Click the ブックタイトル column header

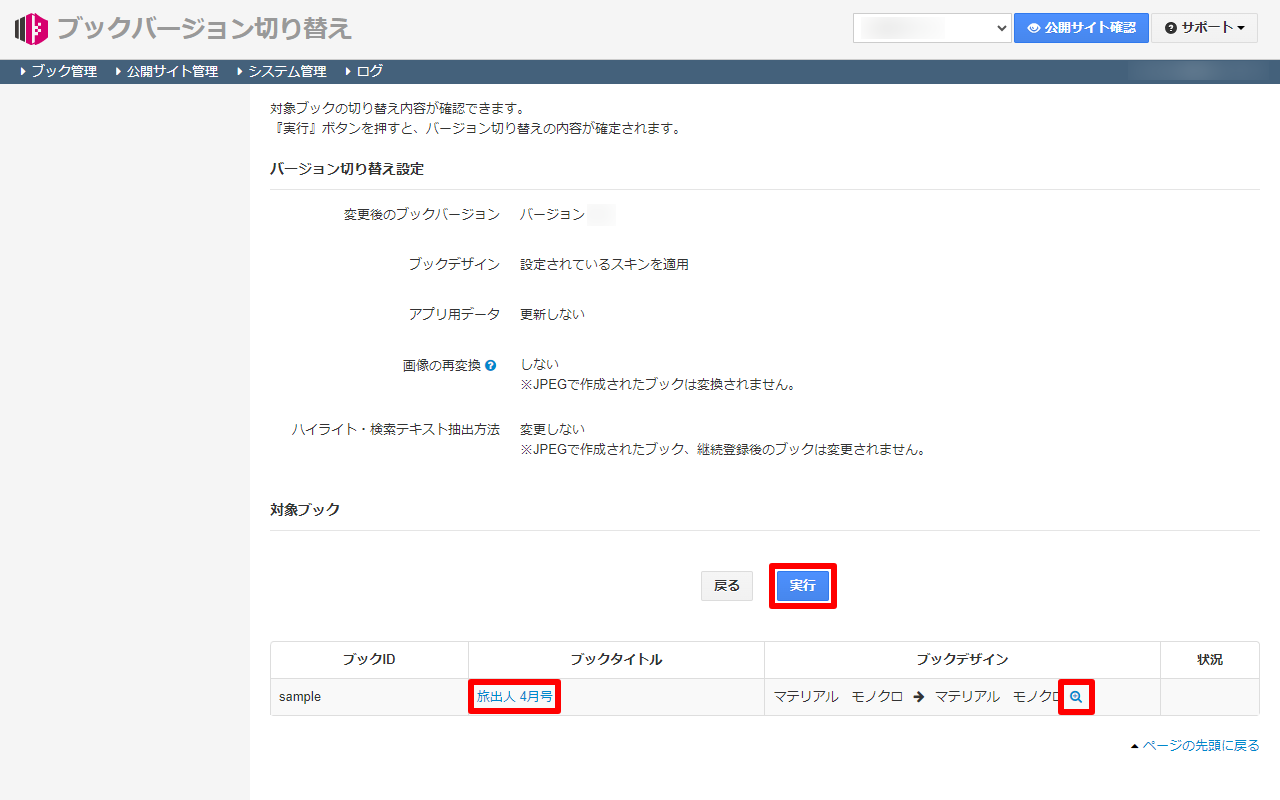616,660
